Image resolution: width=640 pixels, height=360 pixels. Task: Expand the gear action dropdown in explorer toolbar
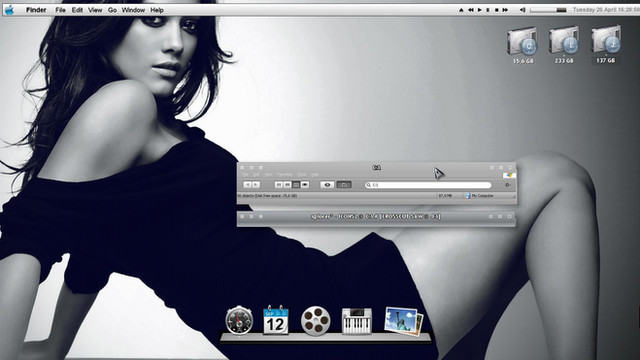coord(507,185)
